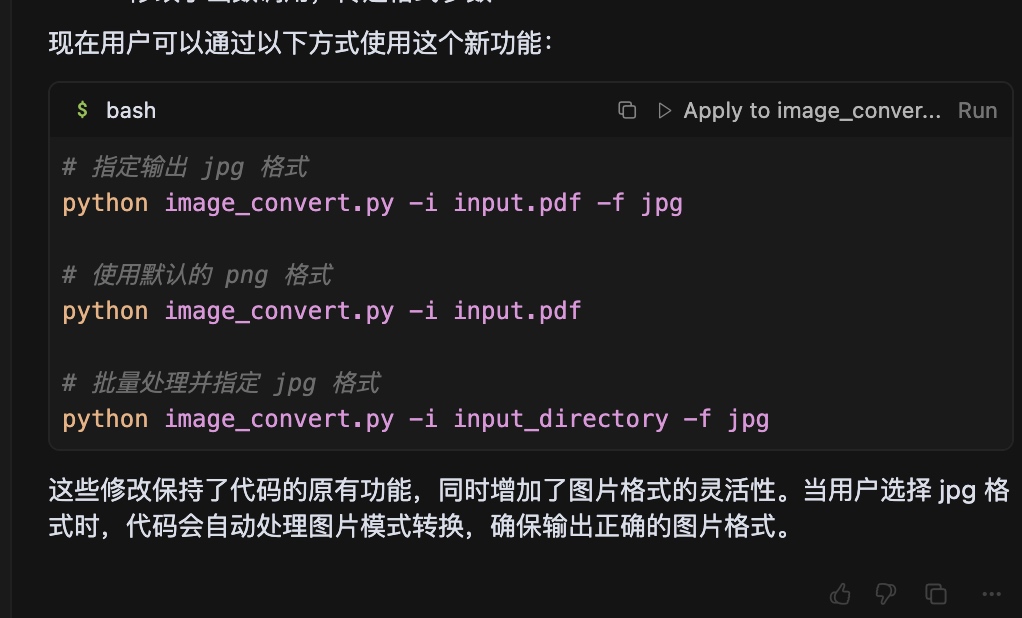Give the response a thumbs down
1022x618 pixels.
coord(886,594)
